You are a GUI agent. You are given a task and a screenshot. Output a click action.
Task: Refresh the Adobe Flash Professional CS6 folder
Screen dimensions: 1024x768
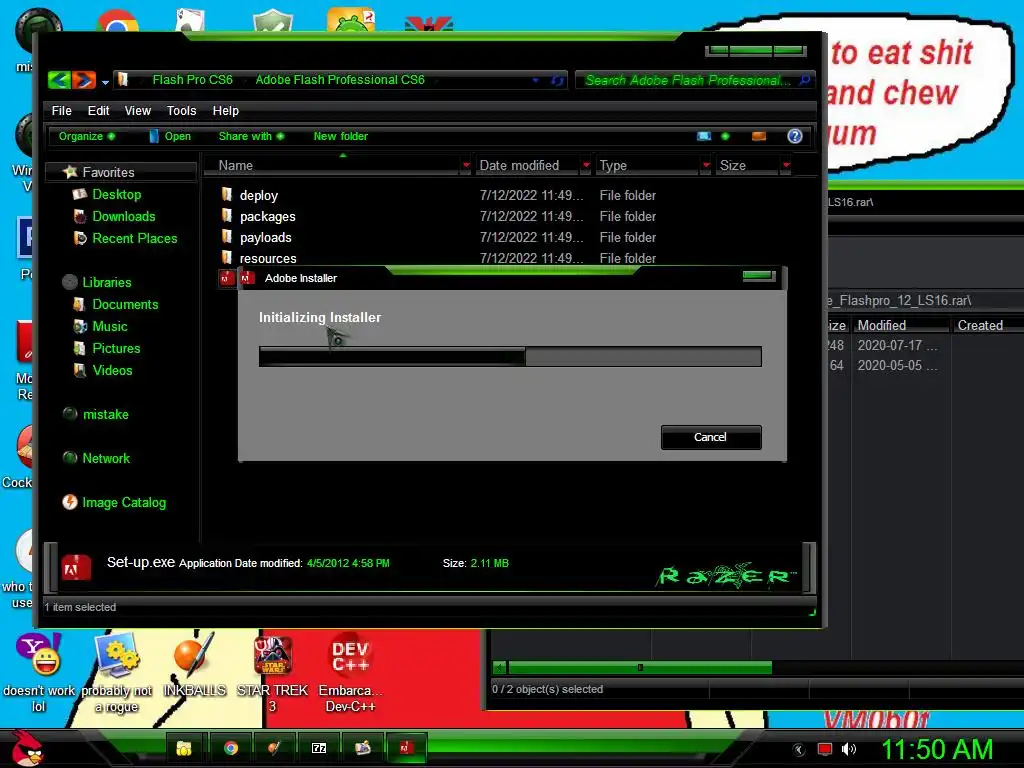coord(557,80)
